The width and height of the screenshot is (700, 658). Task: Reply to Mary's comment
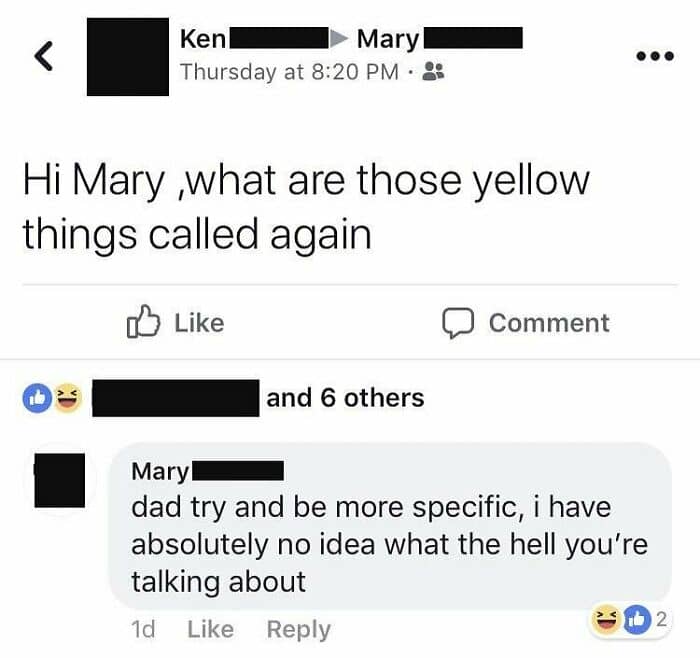pyautogui.click(x=298, y=629)
